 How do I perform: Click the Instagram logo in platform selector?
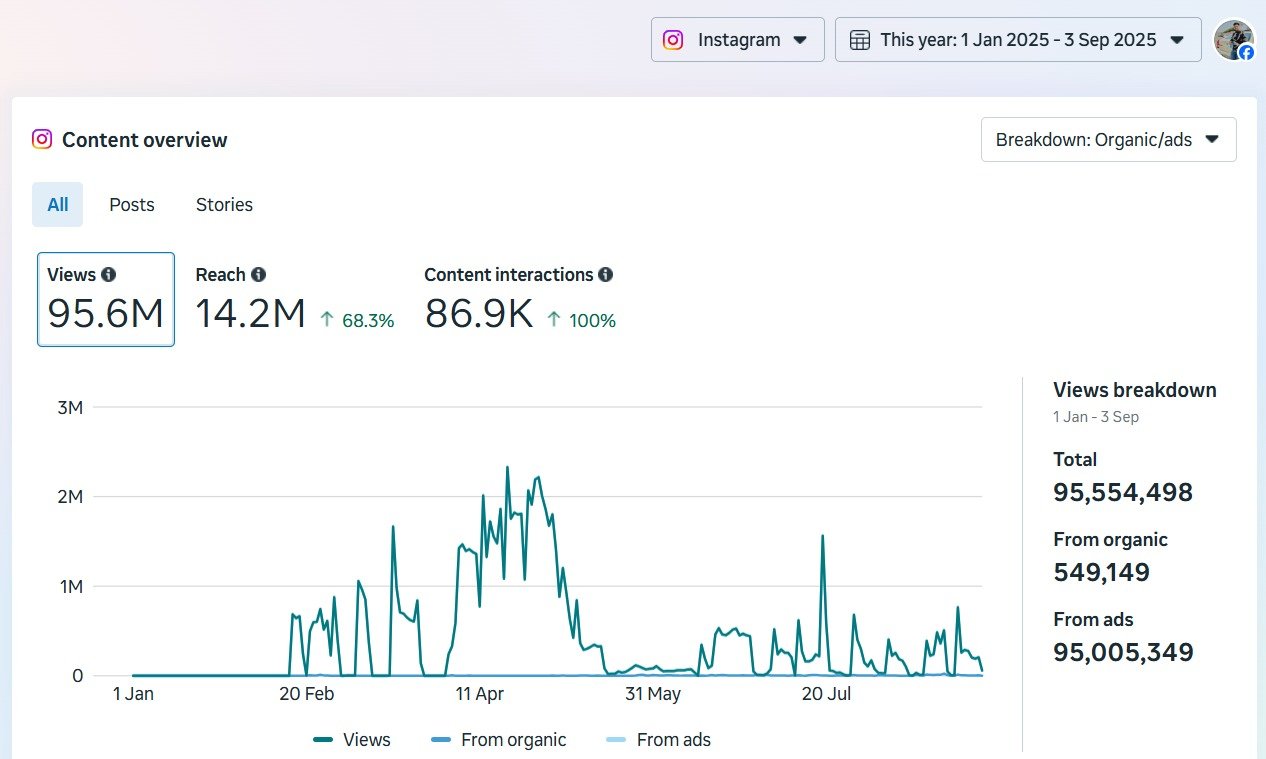click(x=673, y=40)
